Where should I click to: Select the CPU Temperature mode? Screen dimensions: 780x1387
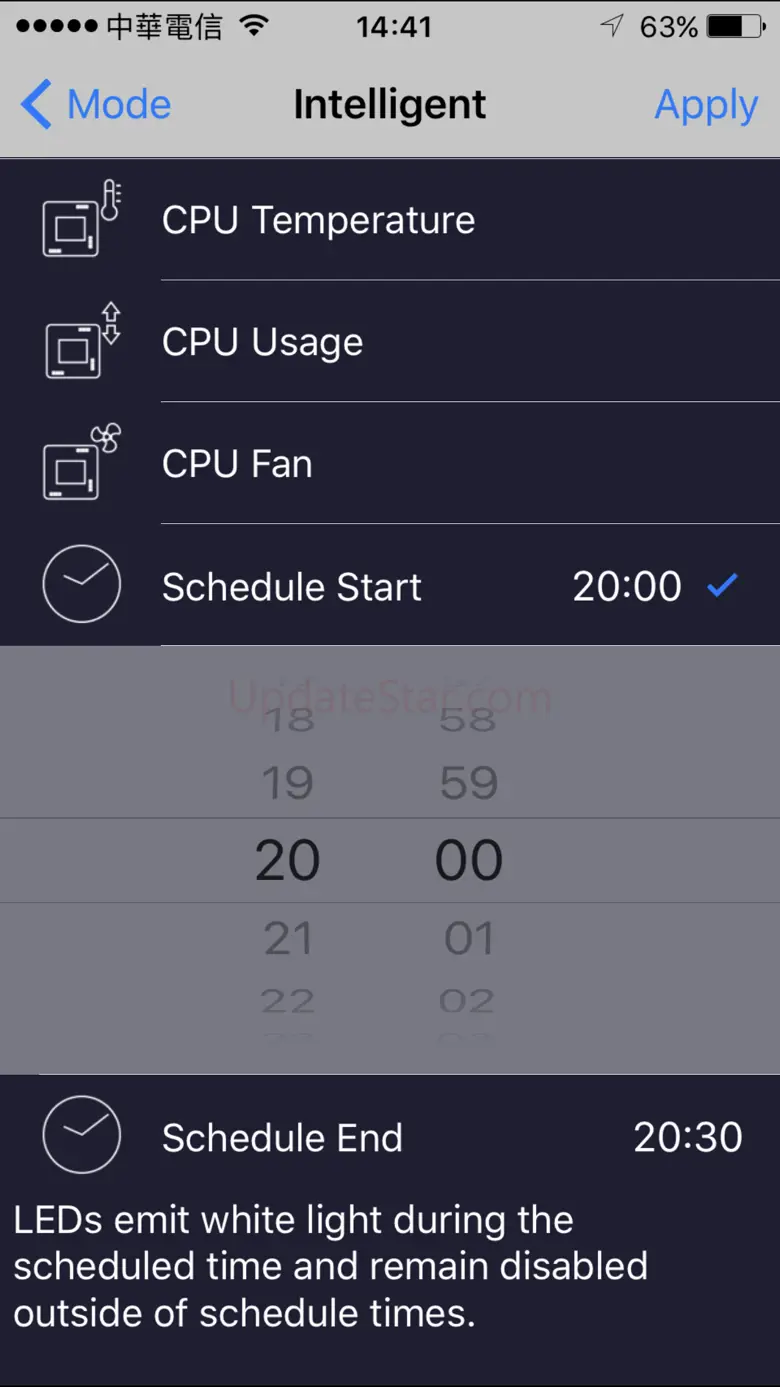tap(318, 220)
